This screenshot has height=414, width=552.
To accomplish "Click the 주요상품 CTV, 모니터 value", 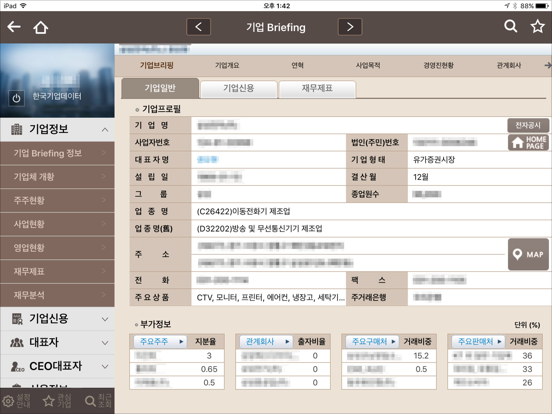I will pyautogui.click(x=270, y=297).
